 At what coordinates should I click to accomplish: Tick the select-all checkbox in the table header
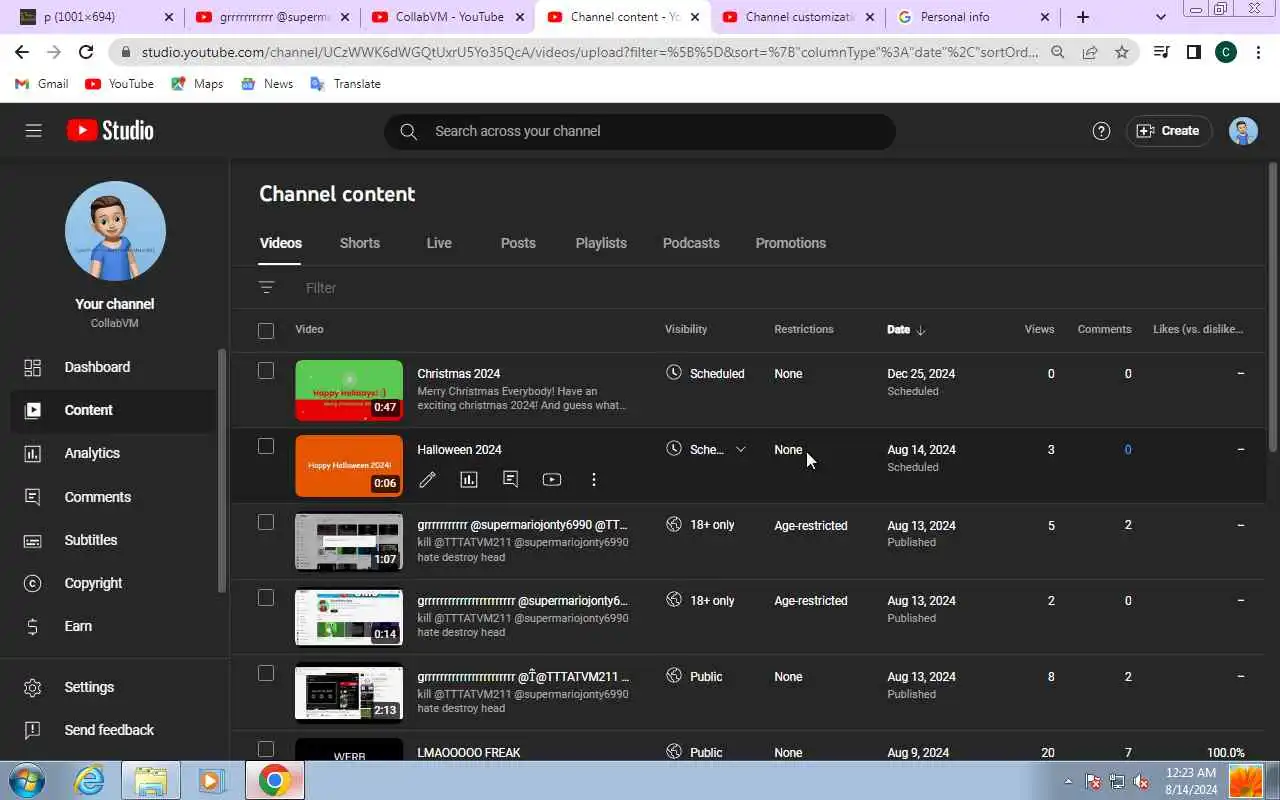(x=266, y=330)
